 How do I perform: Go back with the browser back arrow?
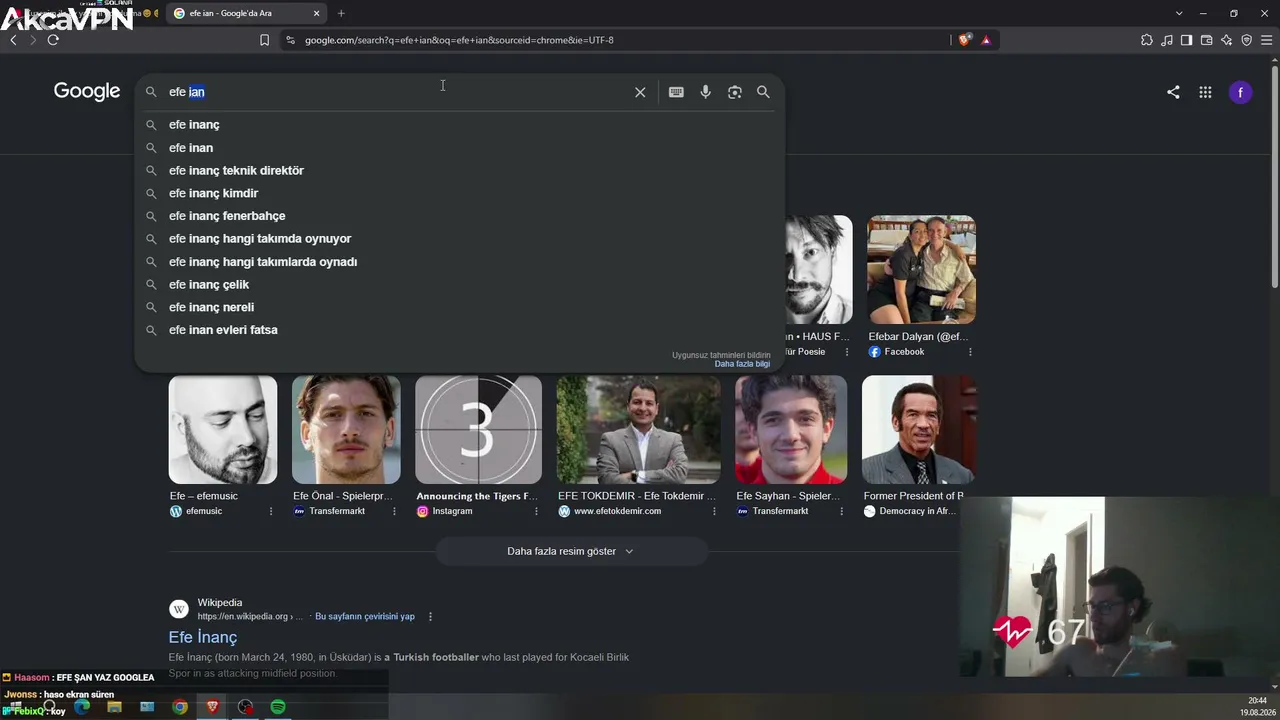click(x=13, y=40)
